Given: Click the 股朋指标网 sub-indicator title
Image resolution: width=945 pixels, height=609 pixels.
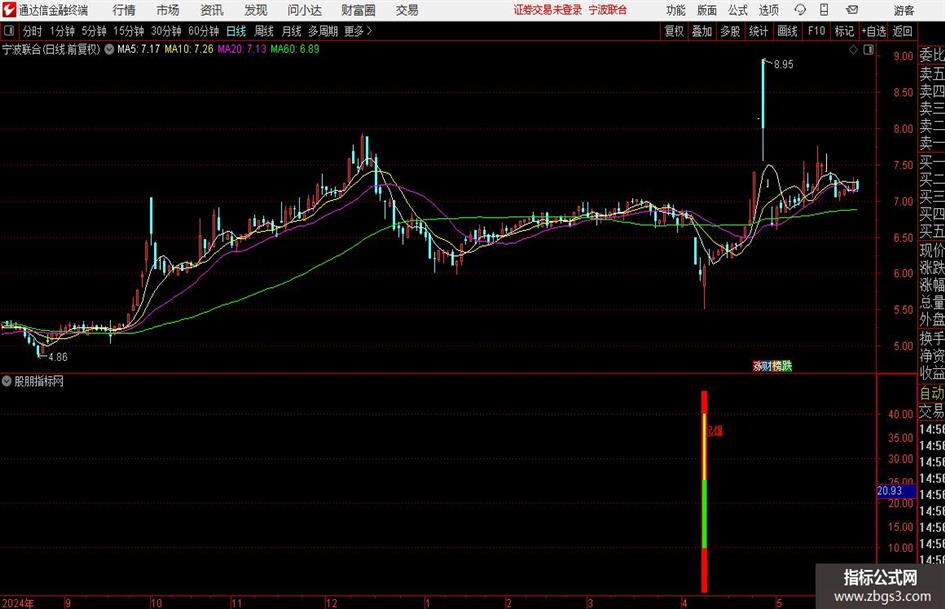Looking at the screenshot, I should point(39,381).
